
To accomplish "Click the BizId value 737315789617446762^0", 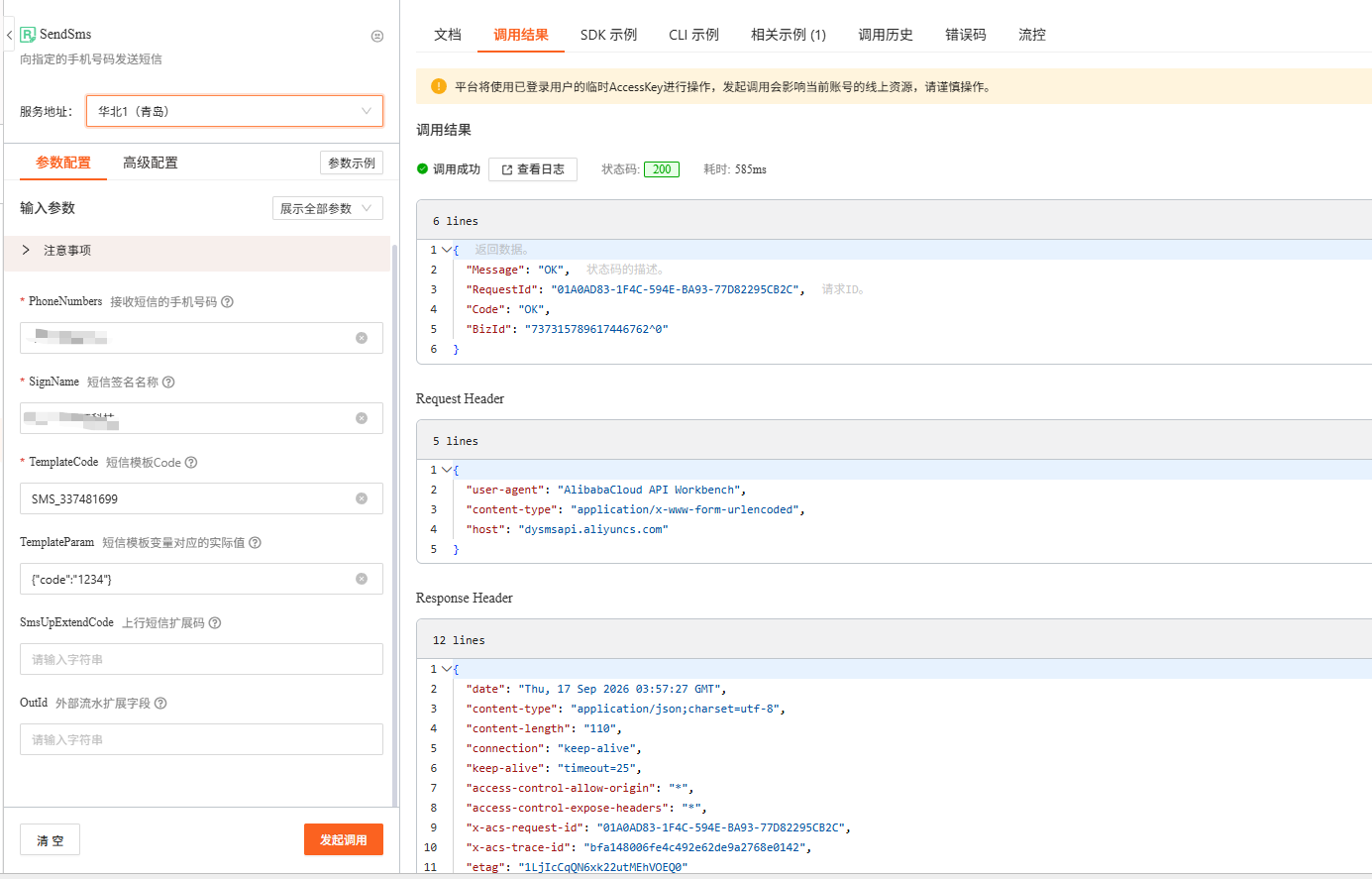I will [596, 329].
